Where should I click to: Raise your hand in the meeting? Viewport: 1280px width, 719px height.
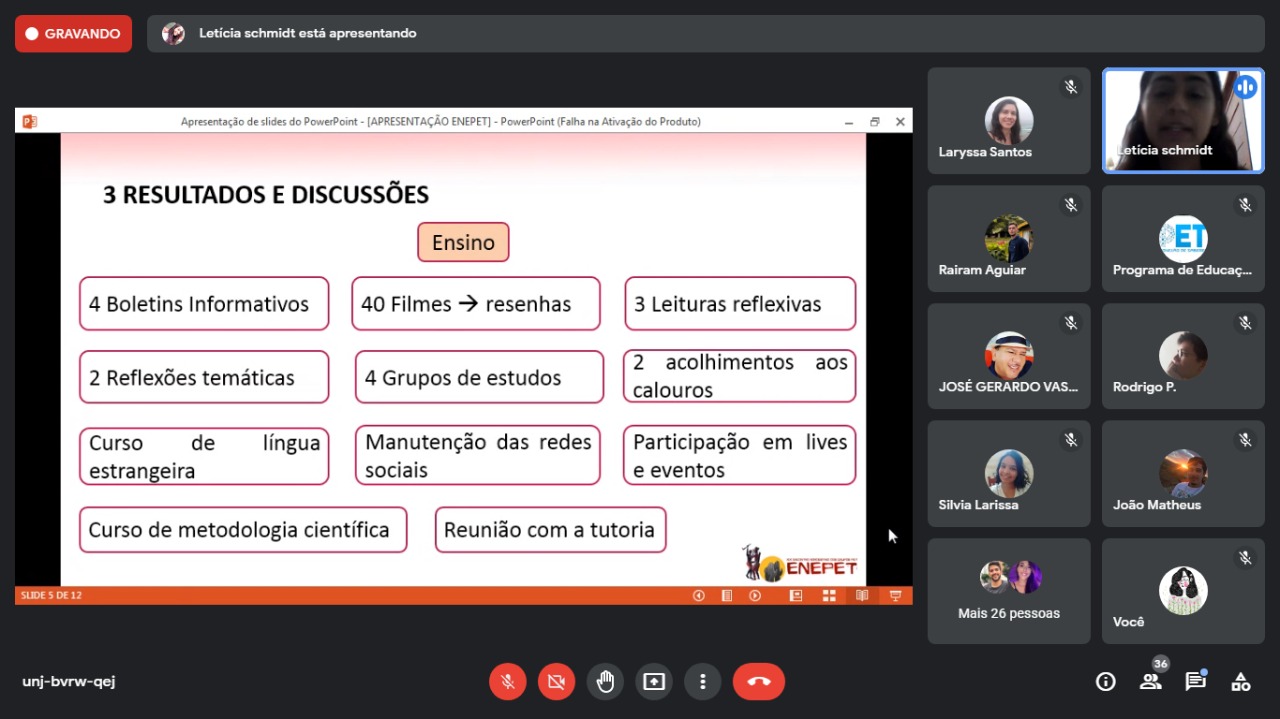[605, 682]
